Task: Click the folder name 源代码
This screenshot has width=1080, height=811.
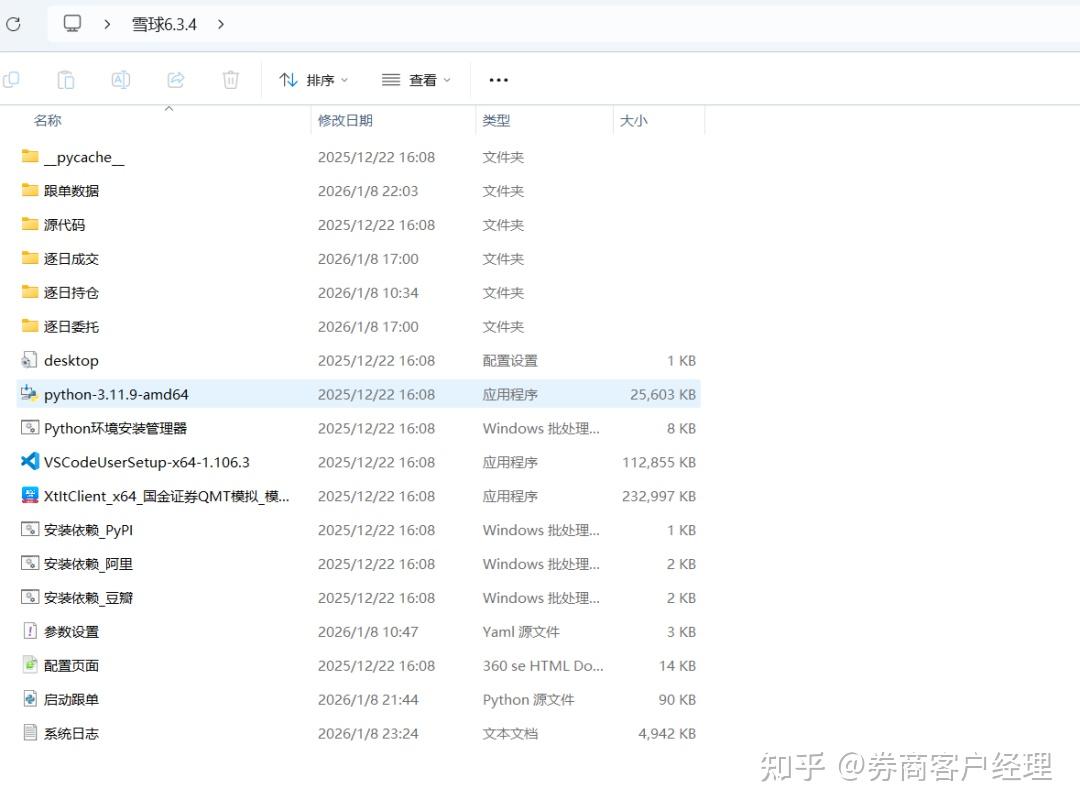Action: pos(64,225)
